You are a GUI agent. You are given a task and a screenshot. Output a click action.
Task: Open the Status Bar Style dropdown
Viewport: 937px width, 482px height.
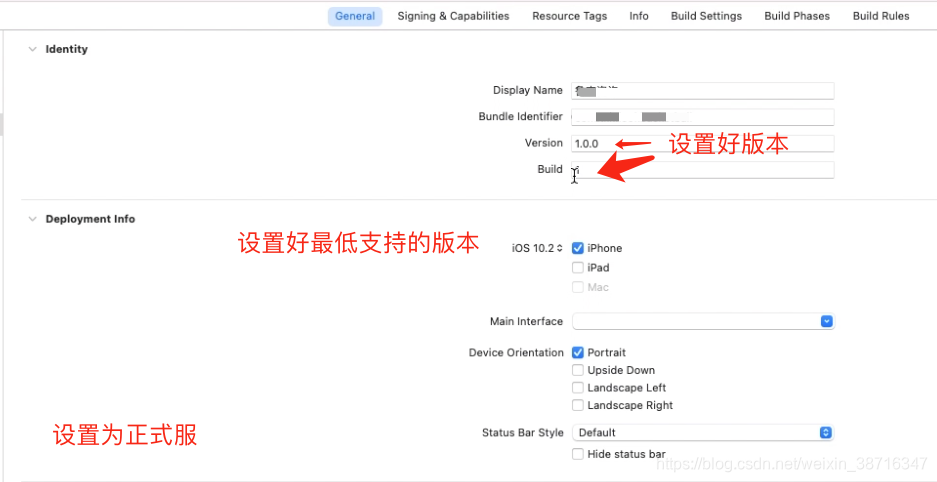tap(703, 432)
